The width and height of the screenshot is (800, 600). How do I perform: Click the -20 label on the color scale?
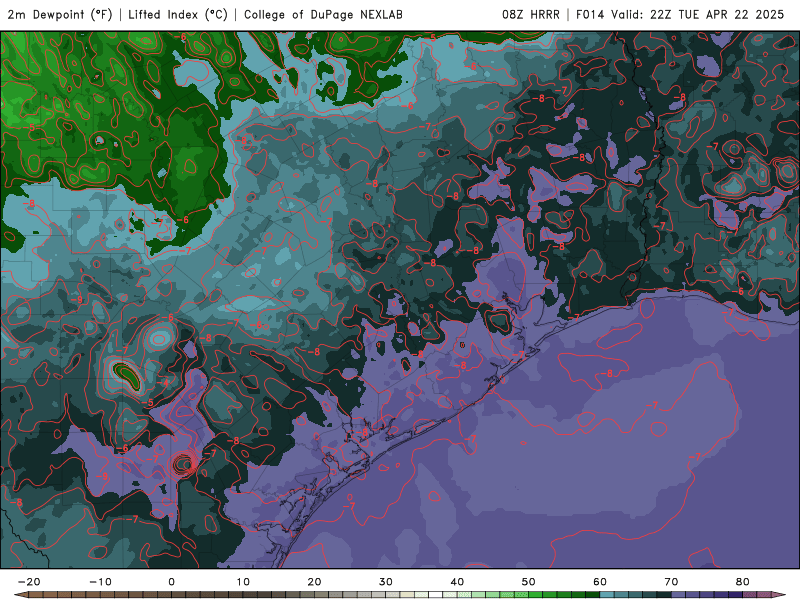coord(29,582)
